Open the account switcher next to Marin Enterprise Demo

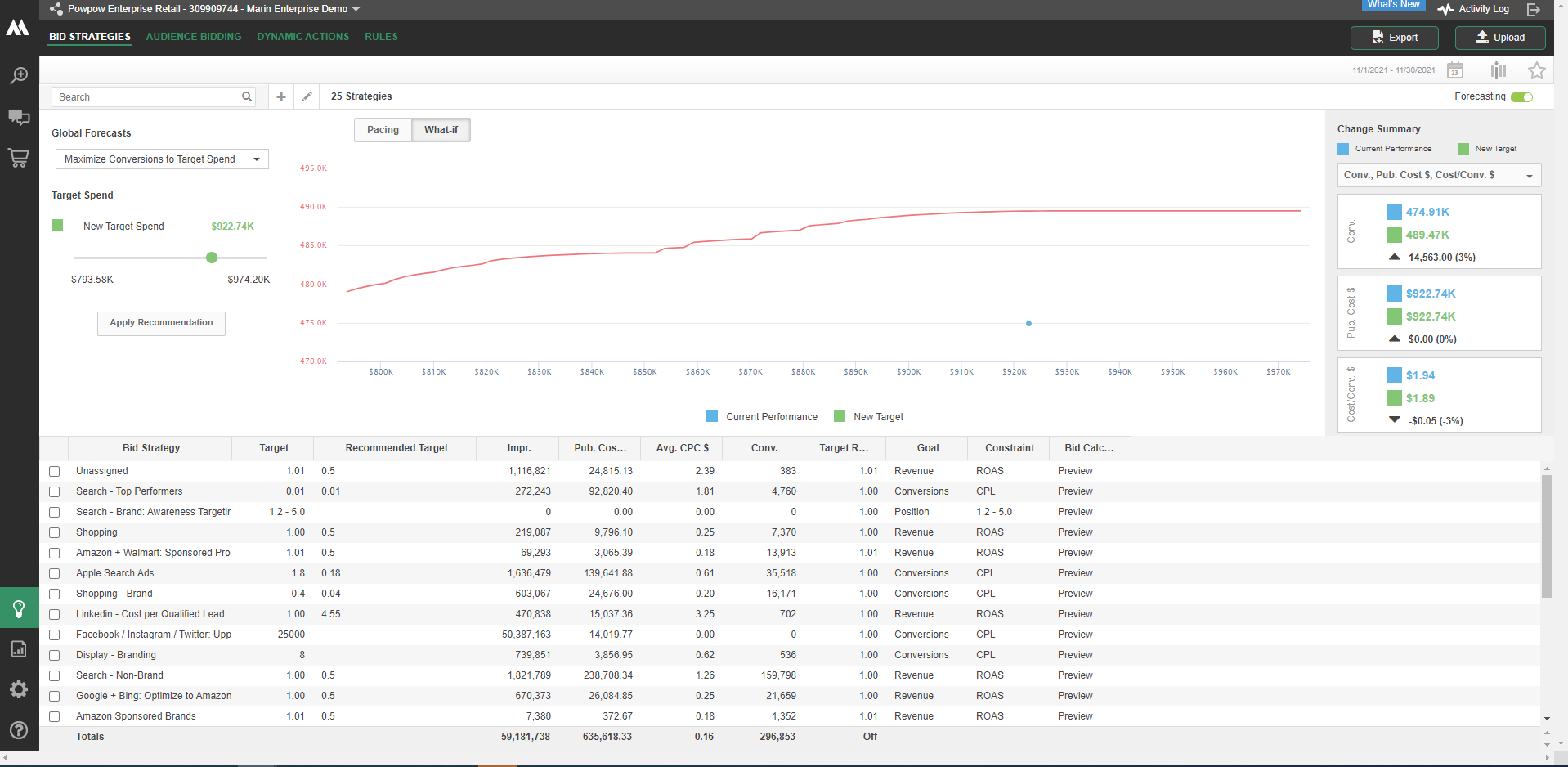pos(355,9)
